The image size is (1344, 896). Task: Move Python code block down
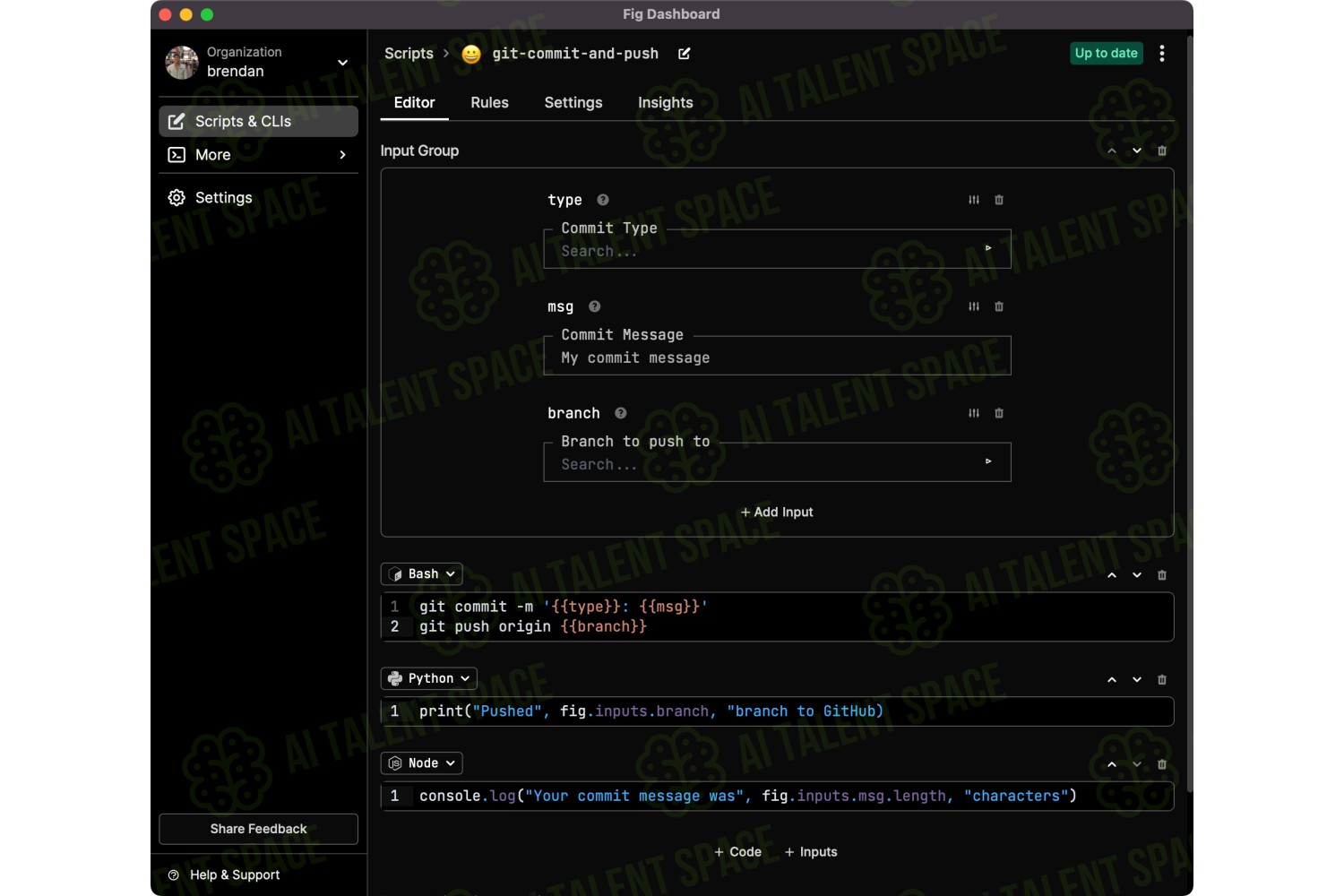(x=1137, y=680)
